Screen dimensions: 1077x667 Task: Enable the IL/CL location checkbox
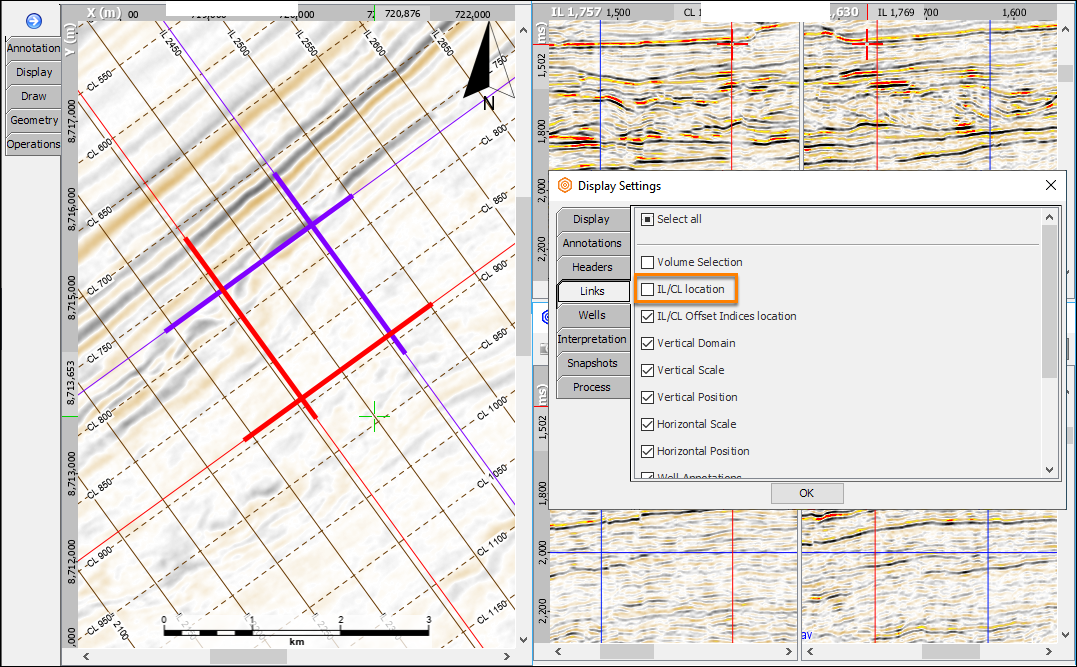pos(647,290)
